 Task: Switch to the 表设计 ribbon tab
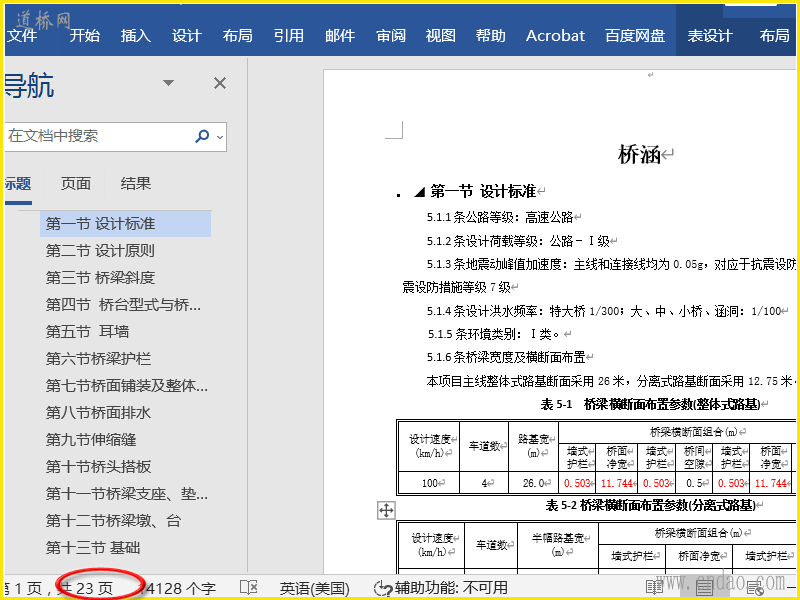710,36
